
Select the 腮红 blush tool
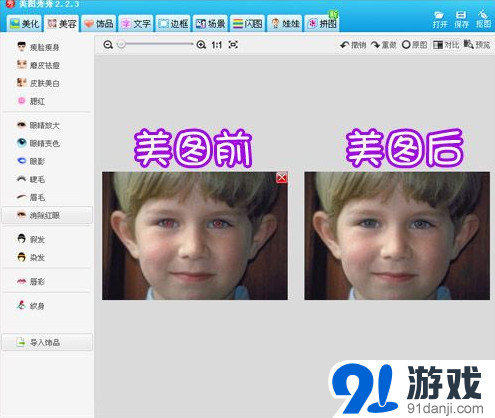pyautogui.click(x=31, y=101)
